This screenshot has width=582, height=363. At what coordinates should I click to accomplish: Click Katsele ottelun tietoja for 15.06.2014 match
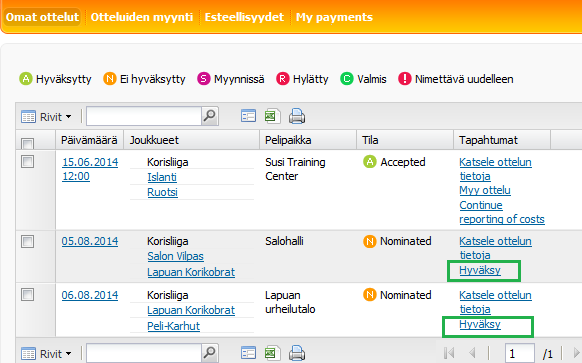495,169
